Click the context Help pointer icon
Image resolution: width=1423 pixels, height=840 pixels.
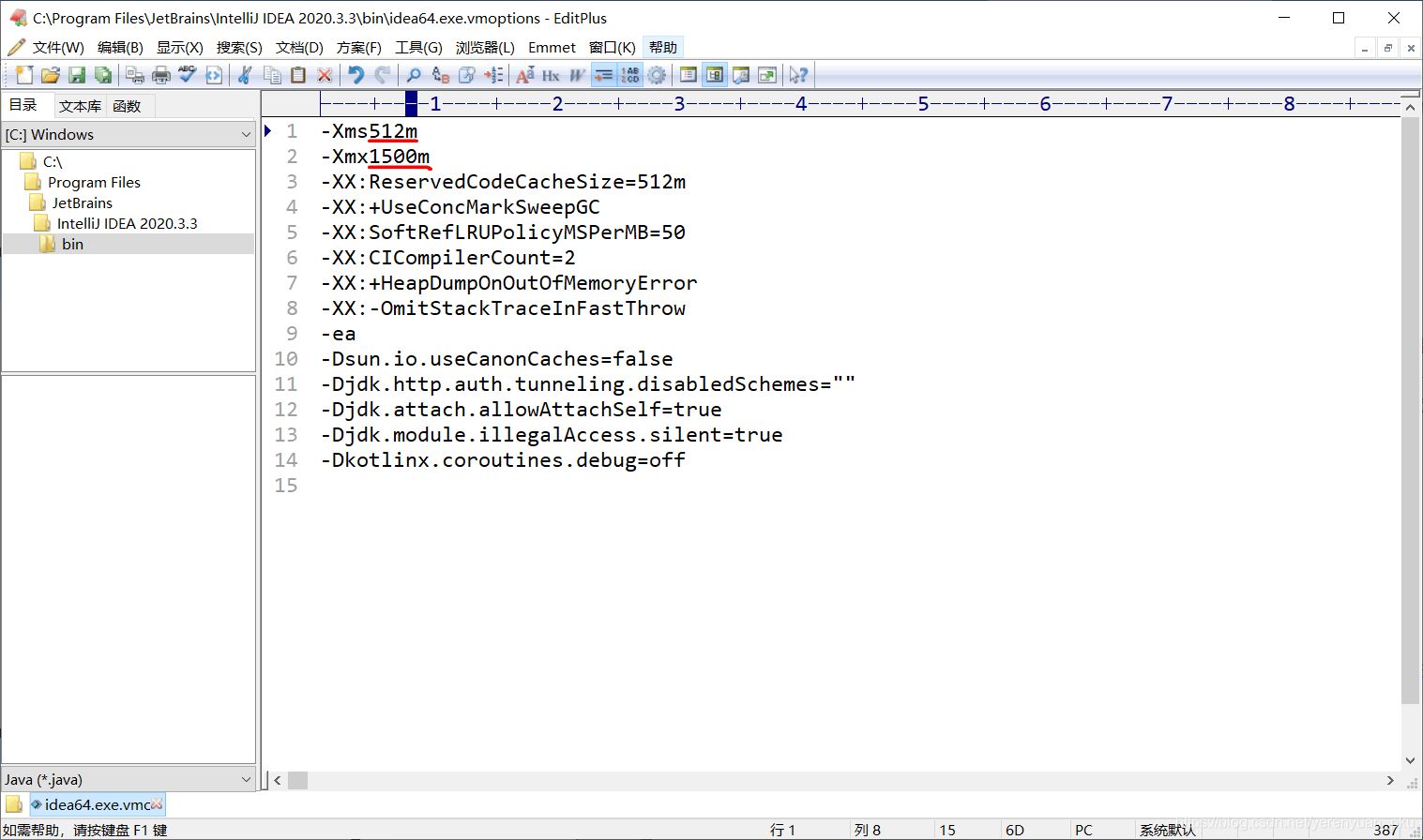[x=798, y=75]
